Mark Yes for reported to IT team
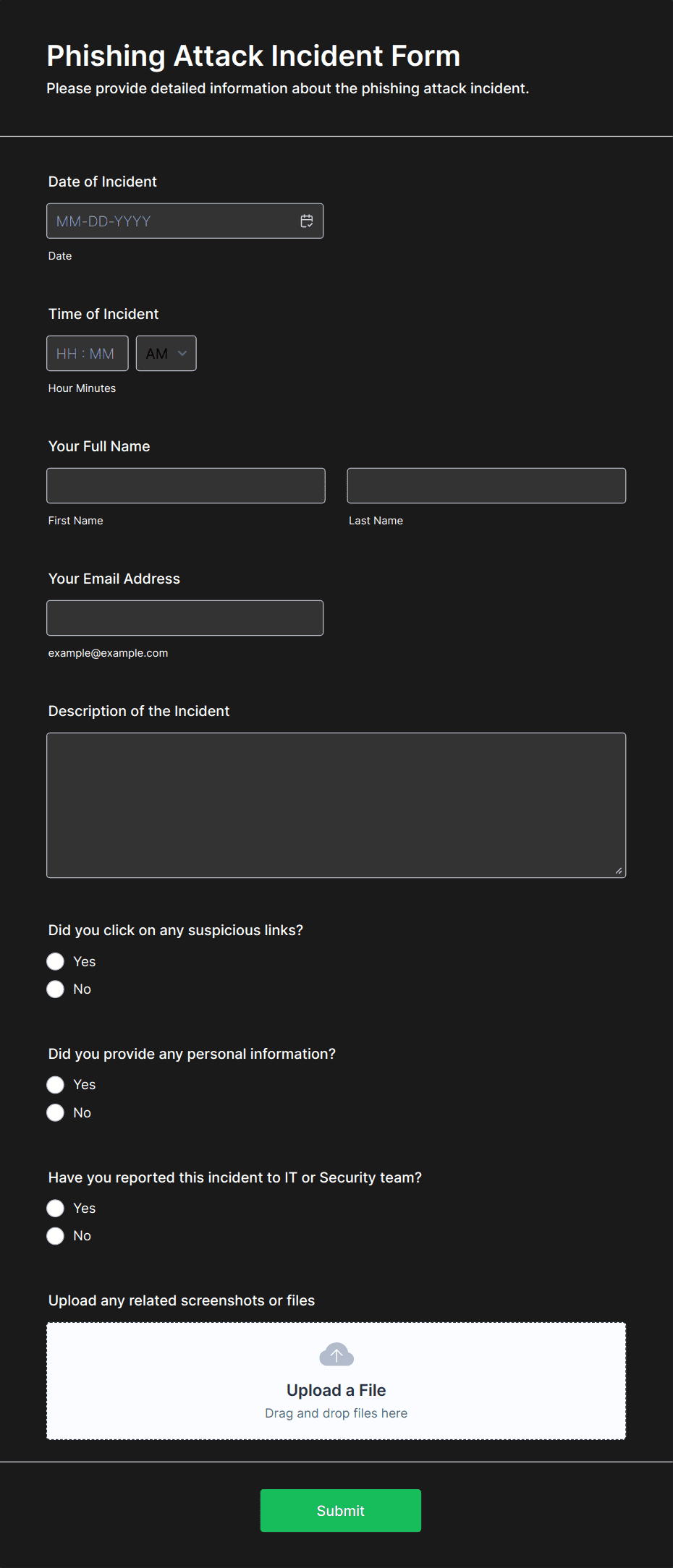 56,1208
